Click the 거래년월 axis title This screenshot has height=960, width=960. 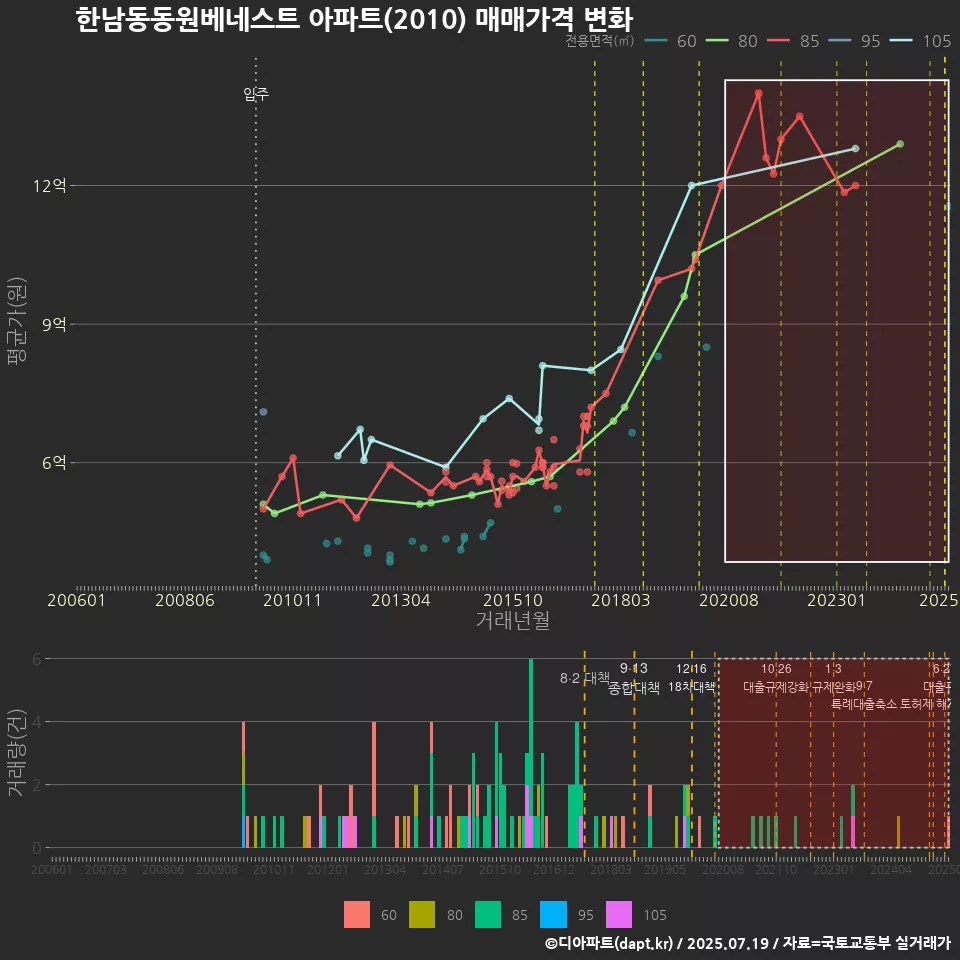point(512,620)
